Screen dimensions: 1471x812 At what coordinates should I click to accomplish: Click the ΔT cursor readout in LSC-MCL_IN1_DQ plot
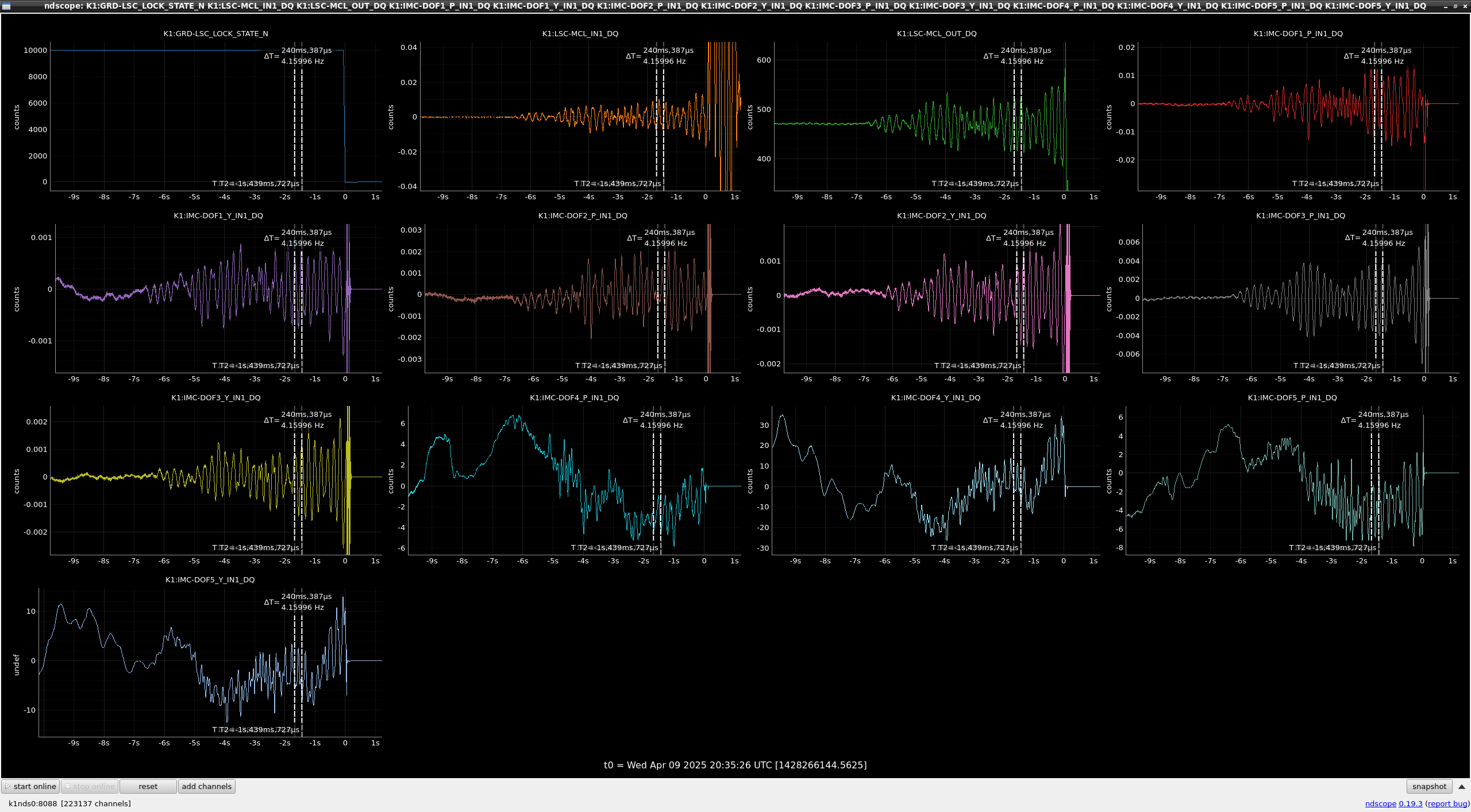[x=660, y=56]
